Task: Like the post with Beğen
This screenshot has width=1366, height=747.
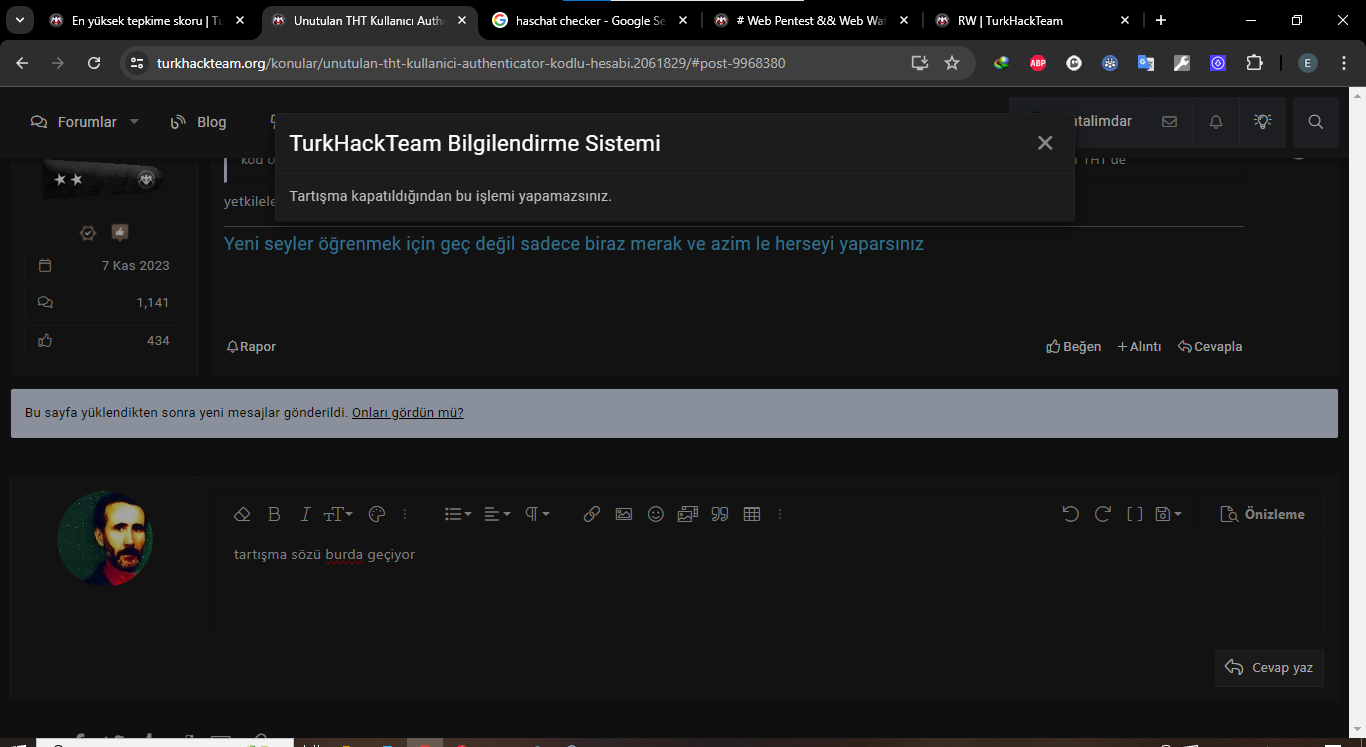Action: click(x=1073, y=346)
